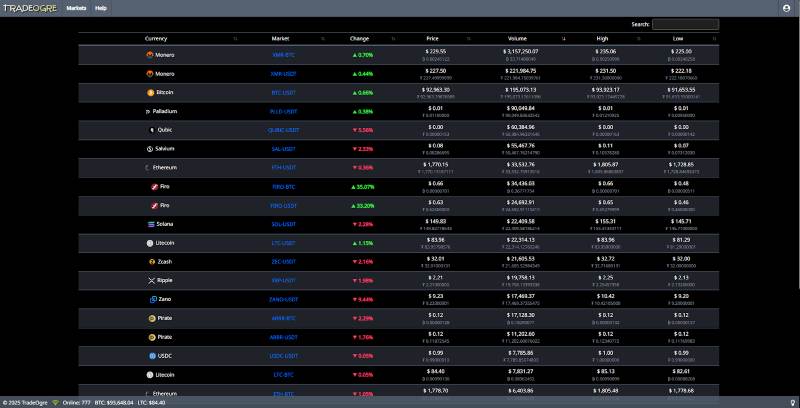Click the lightbulb theme toggle icon
800x408 pixels.
[x=791, y=402]
